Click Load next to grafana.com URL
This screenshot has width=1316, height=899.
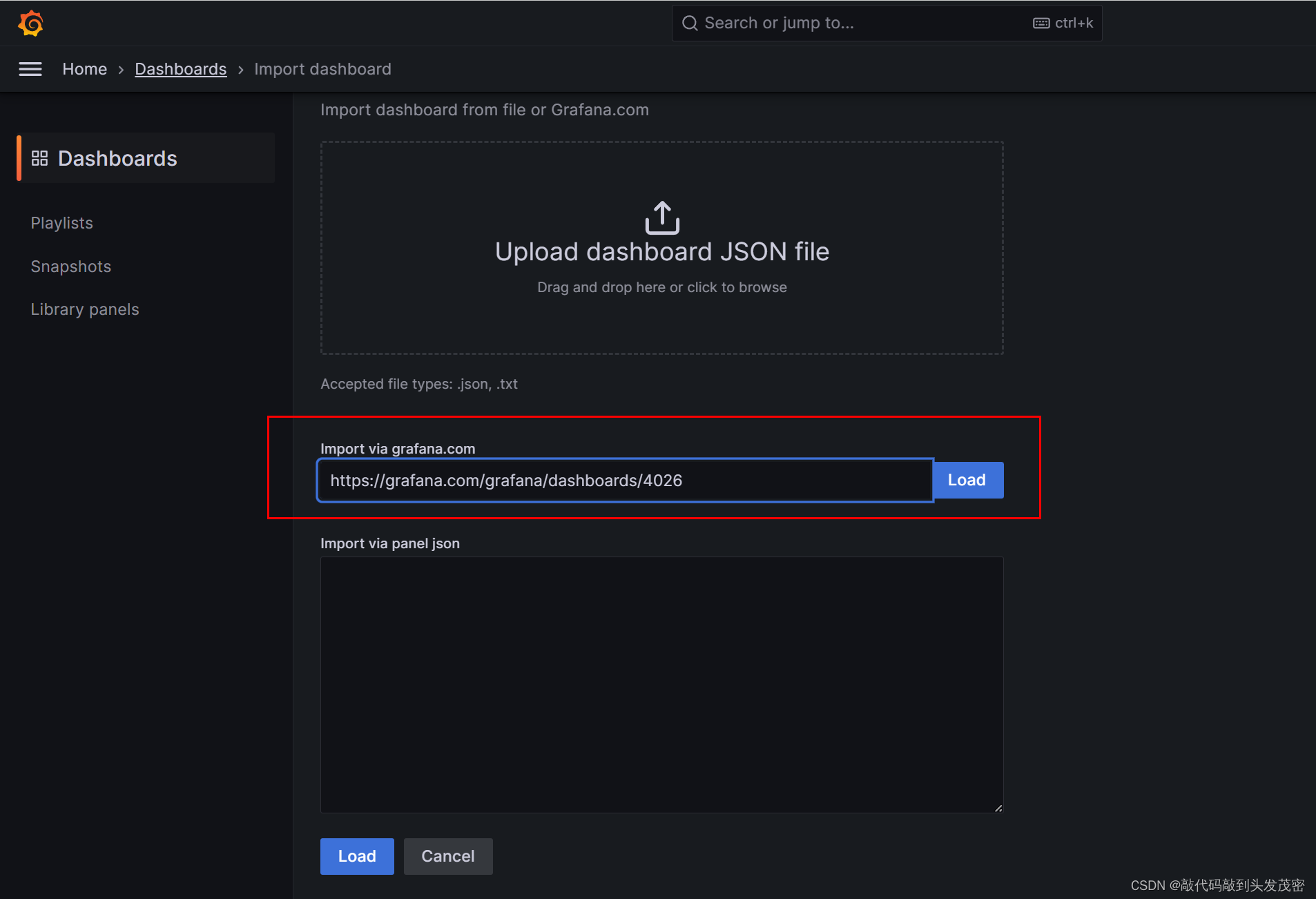967,480
